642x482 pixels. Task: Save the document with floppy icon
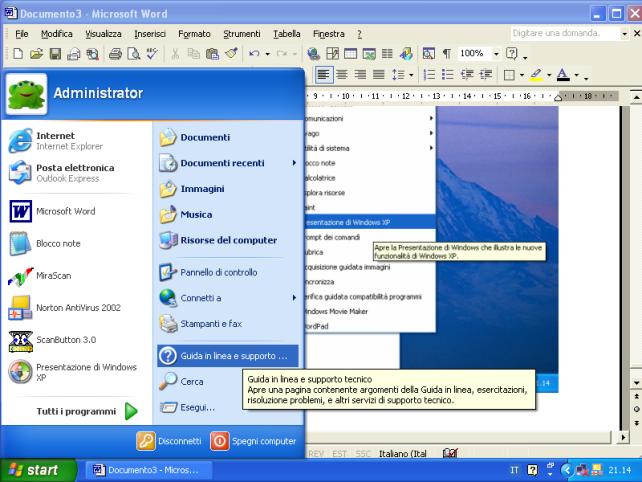tap(55, 54)
